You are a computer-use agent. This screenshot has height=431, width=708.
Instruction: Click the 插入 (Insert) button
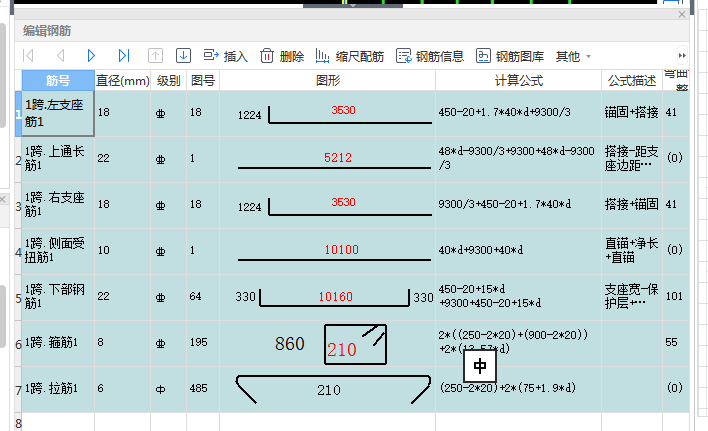click(225, 56)
